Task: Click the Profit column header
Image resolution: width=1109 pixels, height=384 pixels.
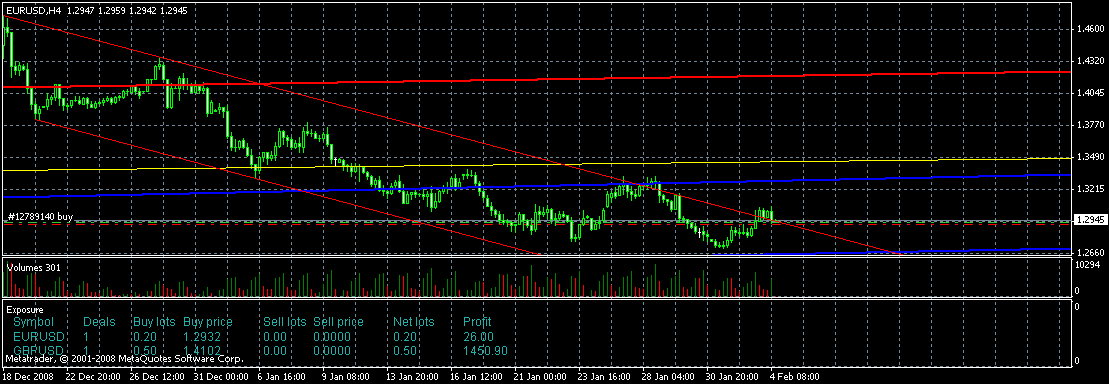Action: point(477,322)
